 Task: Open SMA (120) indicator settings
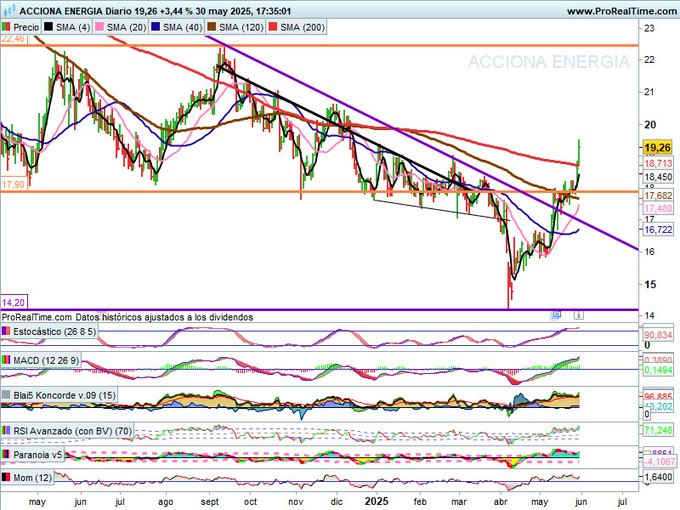pos(241,27)
